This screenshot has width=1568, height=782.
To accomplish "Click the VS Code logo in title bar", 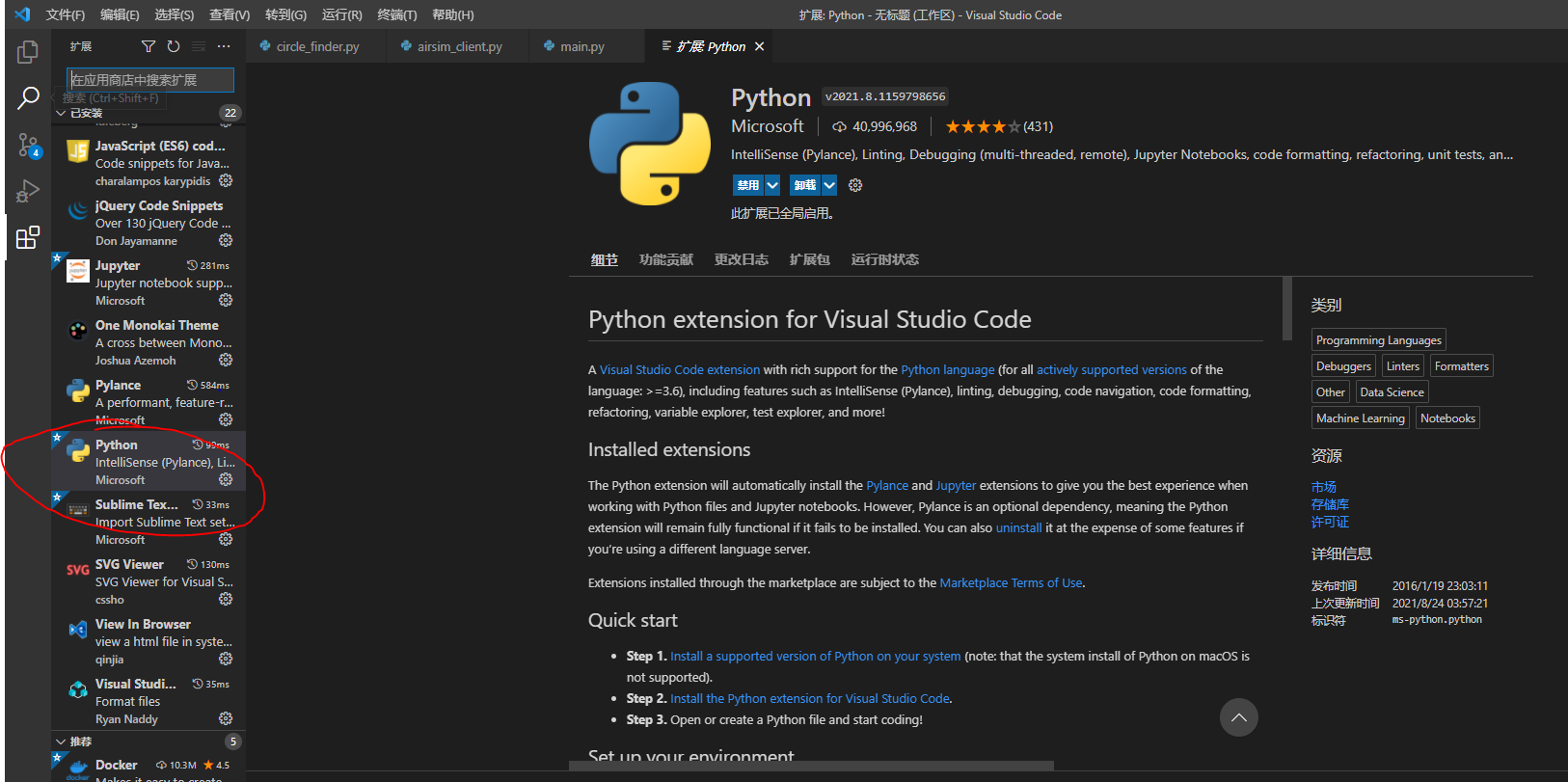I will click(22, 14).
